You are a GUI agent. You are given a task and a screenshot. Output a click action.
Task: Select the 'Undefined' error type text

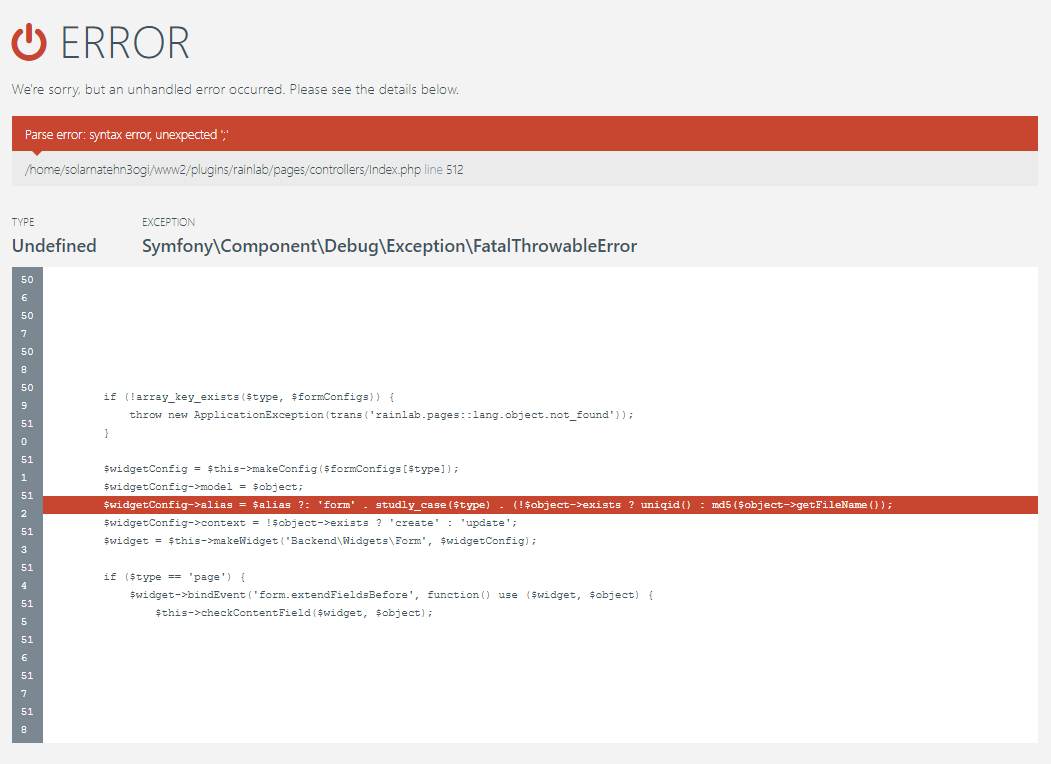click(53, 245)
